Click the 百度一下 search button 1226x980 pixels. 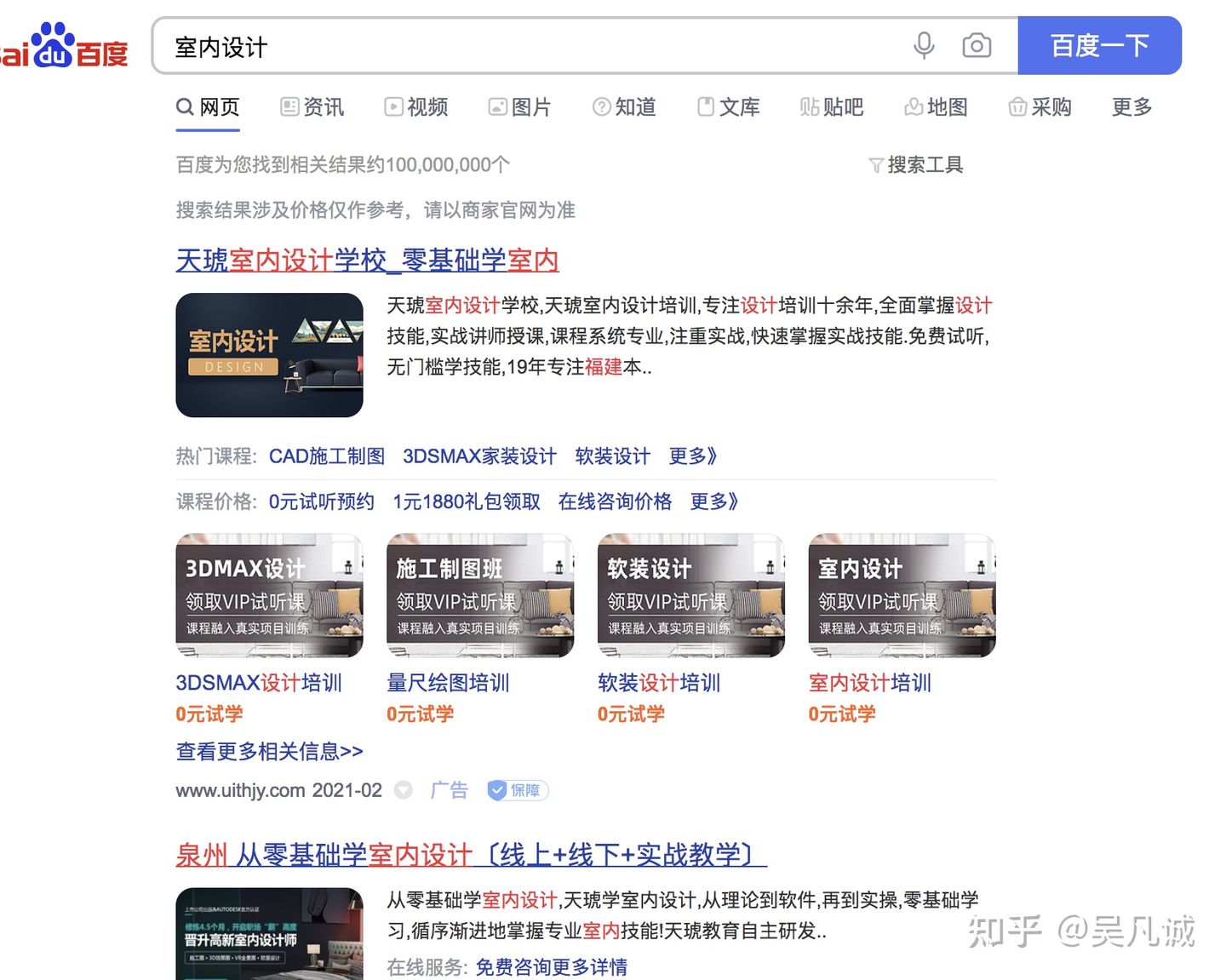coord(1099,45)
